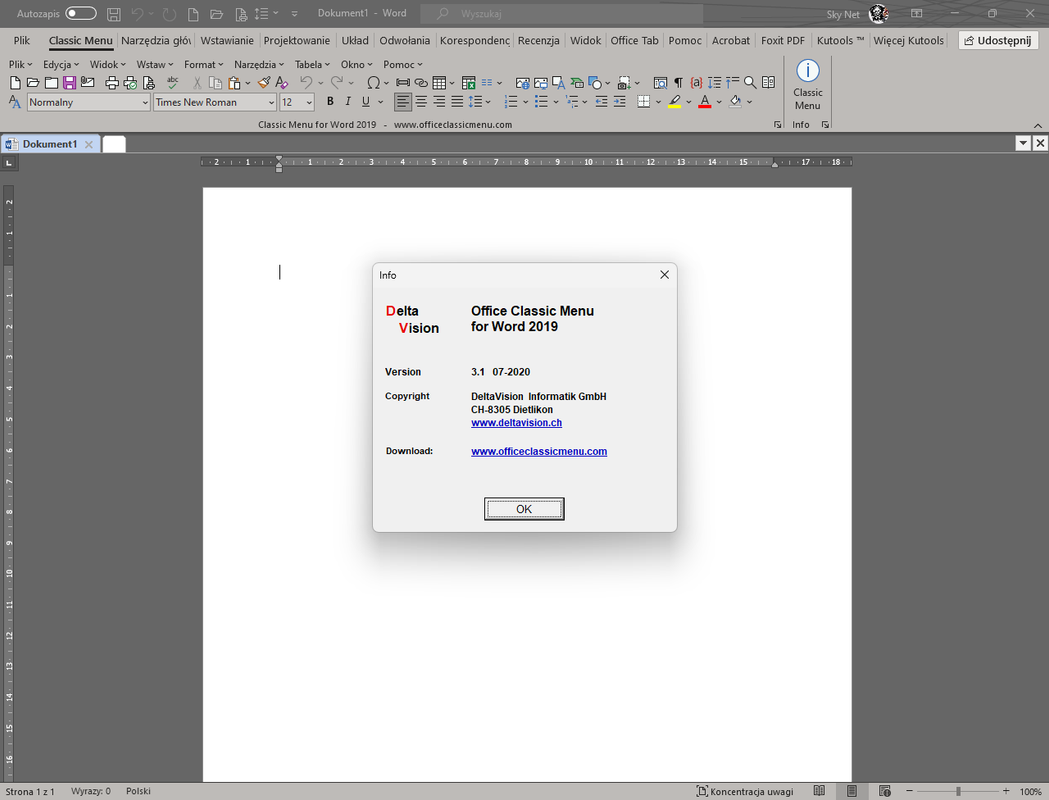Click the Paste clipboard icon
1049x800 pixels.
click(x=234, y=83)
